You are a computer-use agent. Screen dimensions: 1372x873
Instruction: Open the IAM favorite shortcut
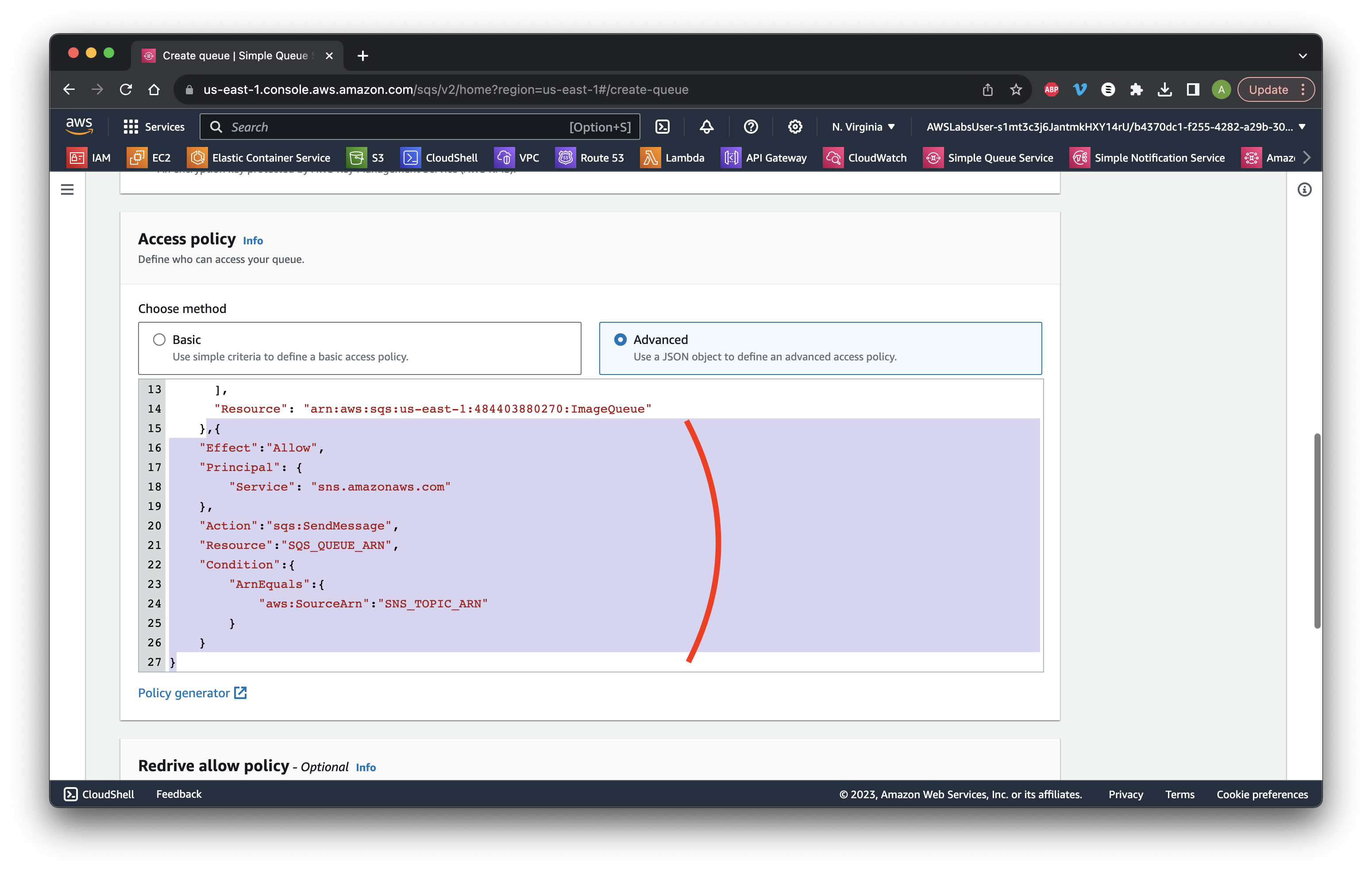(x=89, y=157)
